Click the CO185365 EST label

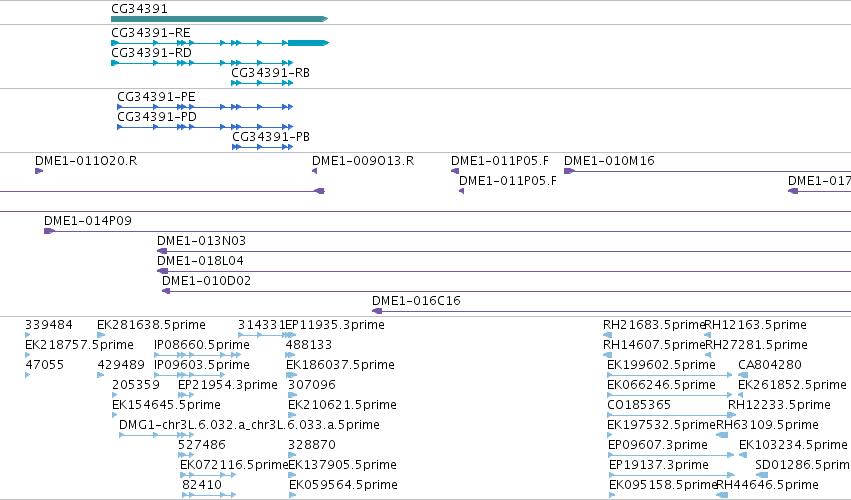639,405
